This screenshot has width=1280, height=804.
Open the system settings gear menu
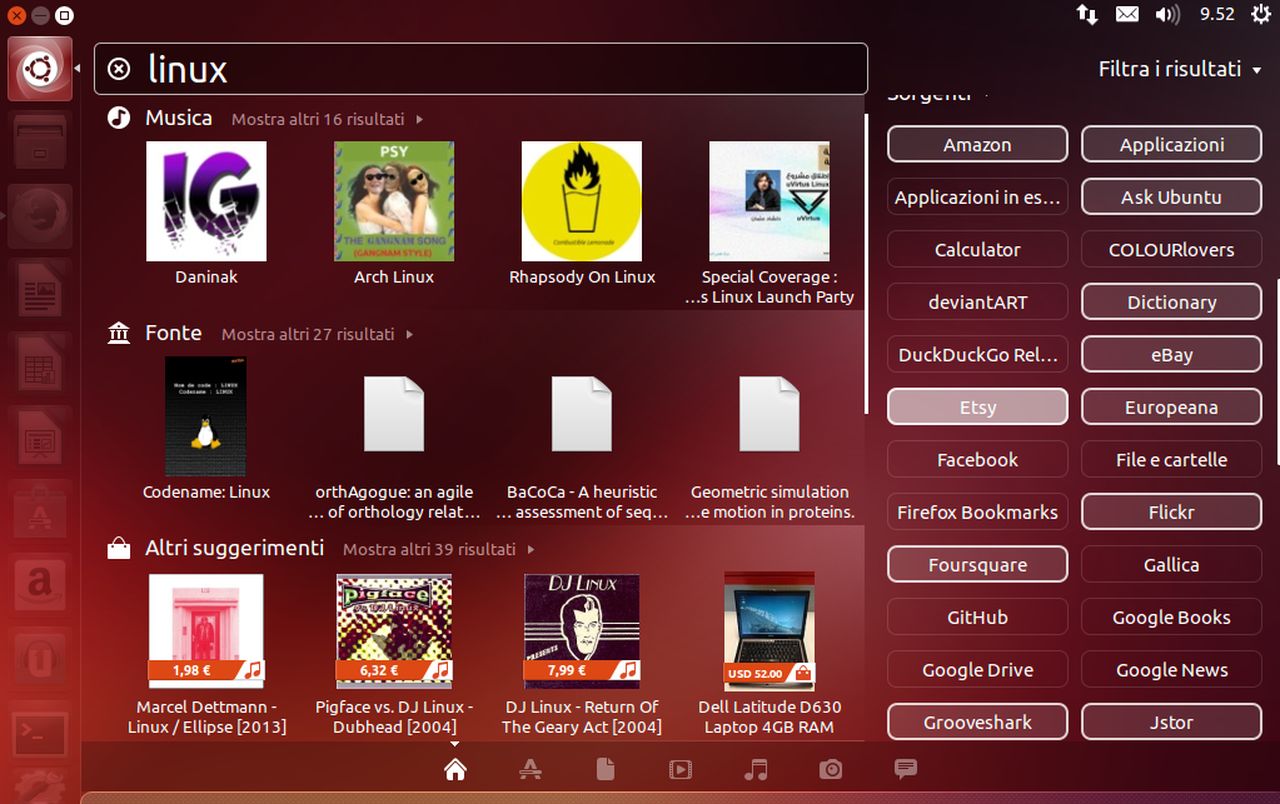(1259, 14)
